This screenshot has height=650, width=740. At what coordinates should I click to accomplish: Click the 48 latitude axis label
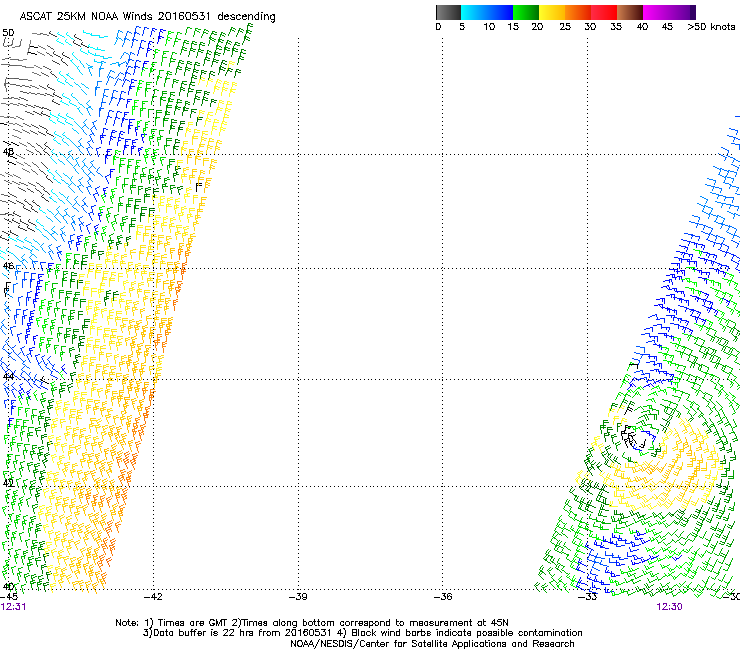click(x=8, y=152)
